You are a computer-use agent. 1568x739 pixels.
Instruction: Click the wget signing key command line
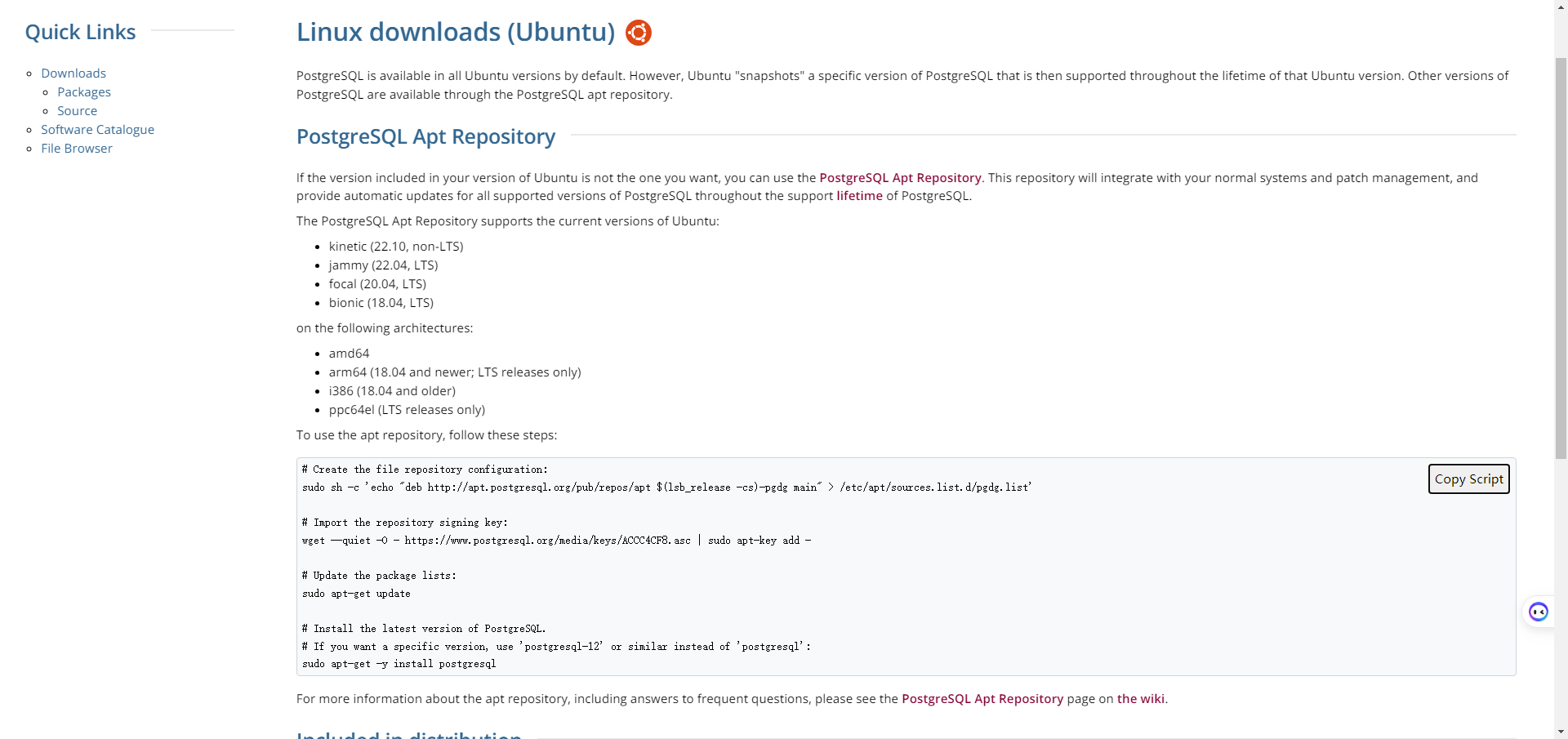coord(555,541)
